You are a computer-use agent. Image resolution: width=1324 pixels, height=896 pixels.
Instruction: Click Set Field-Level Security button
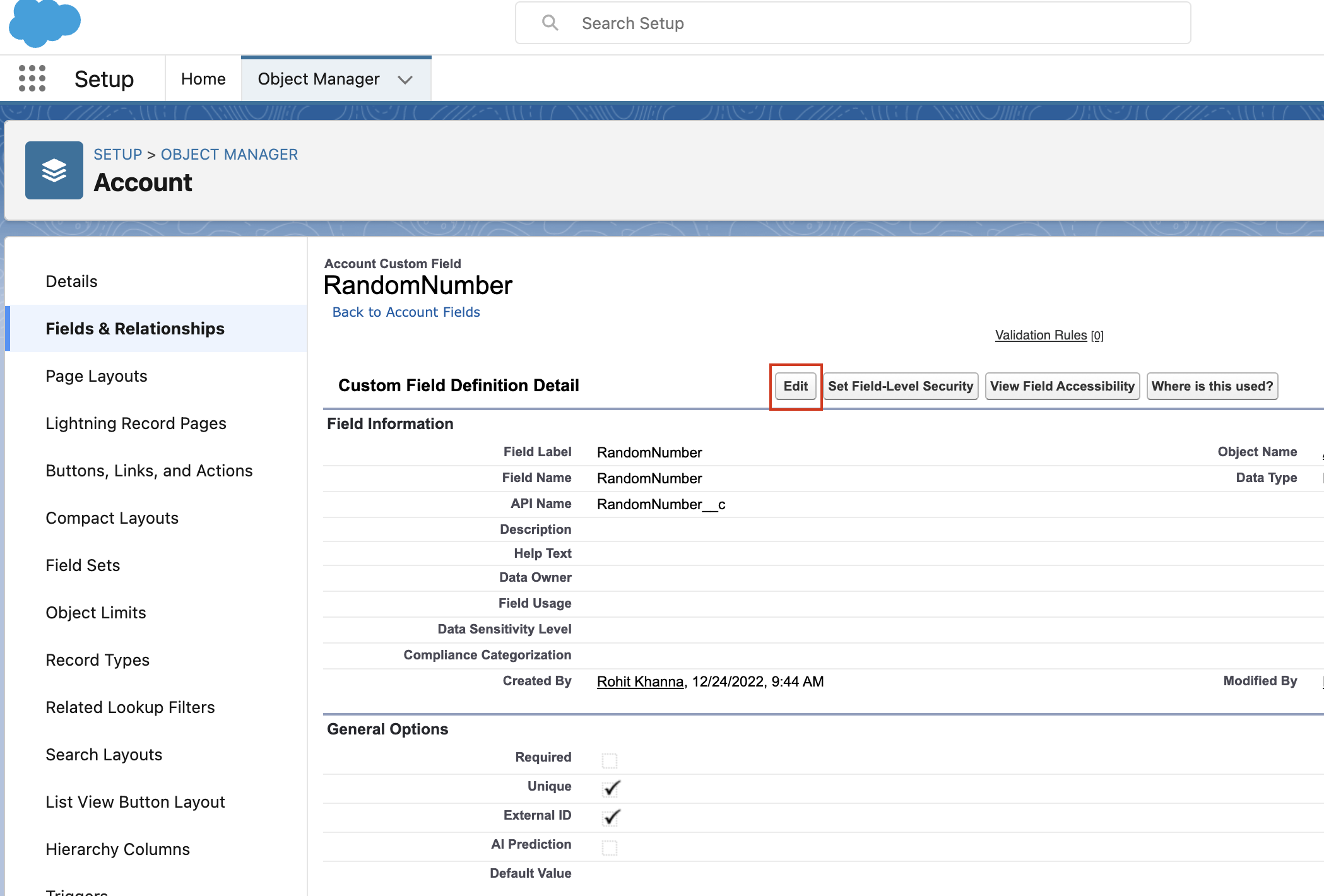(900, 386)
